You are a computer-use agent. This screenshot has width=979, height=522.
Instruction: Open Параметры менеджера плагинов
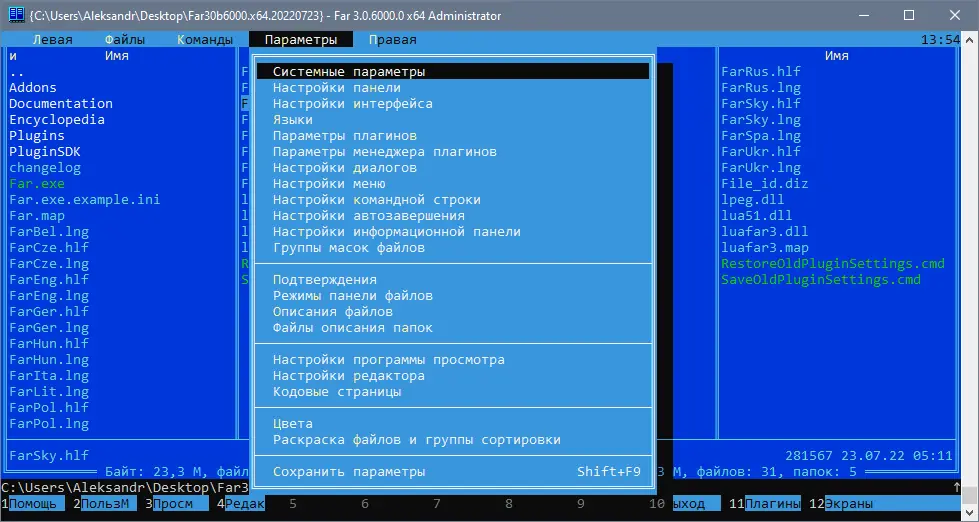[453, 152]
